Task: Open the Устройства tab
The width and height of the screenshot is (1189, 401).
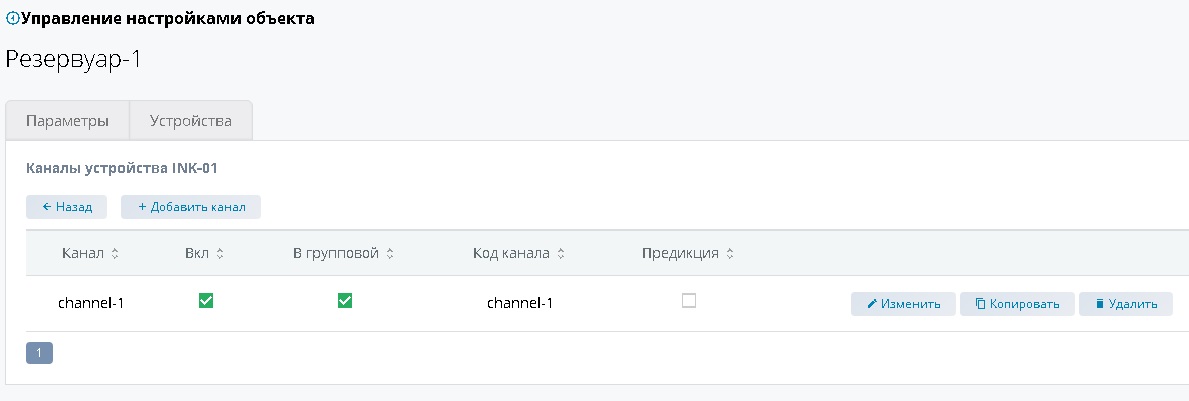Action: click(191, 121)
